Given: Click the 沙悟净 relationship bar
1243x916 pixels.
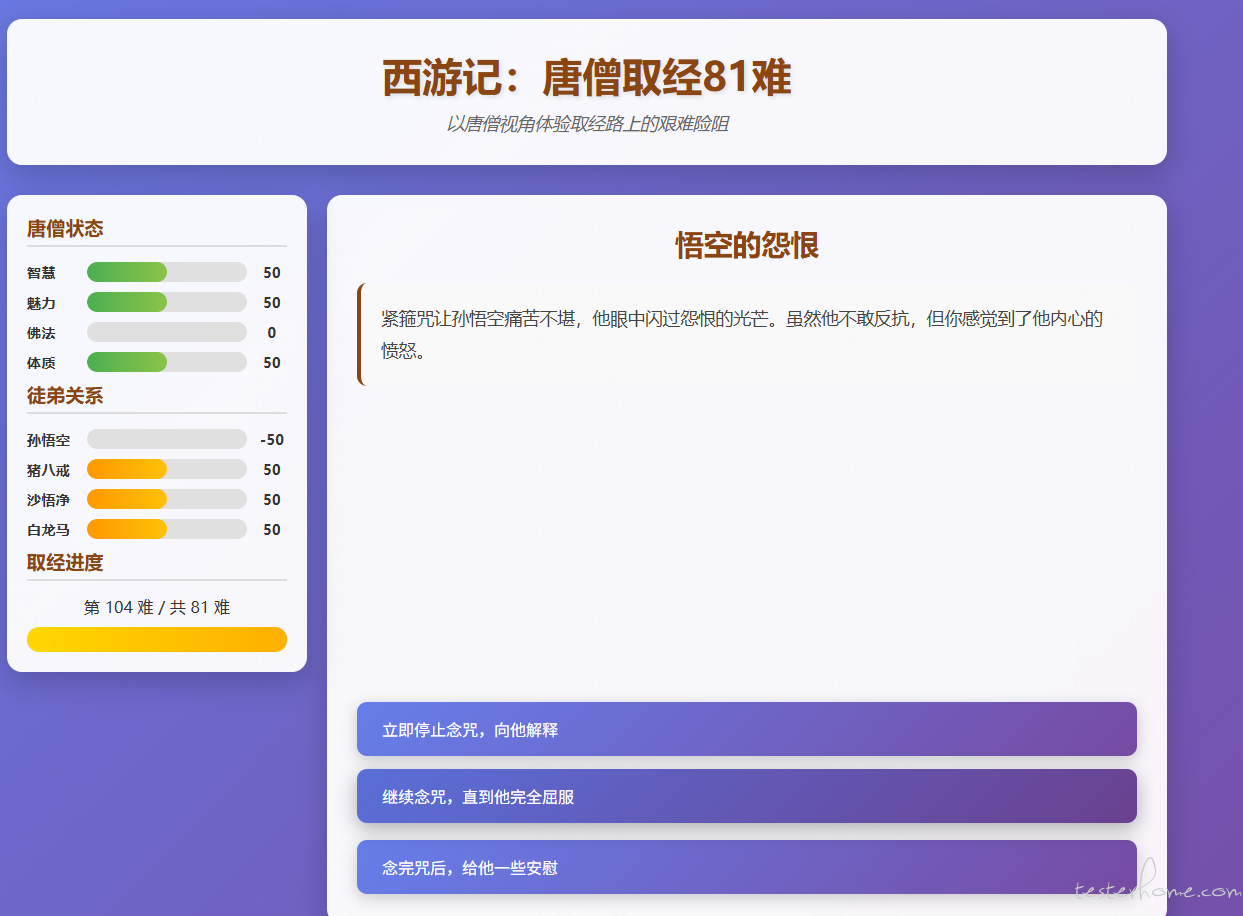Looking at the screenshot, I should (167, 499).
